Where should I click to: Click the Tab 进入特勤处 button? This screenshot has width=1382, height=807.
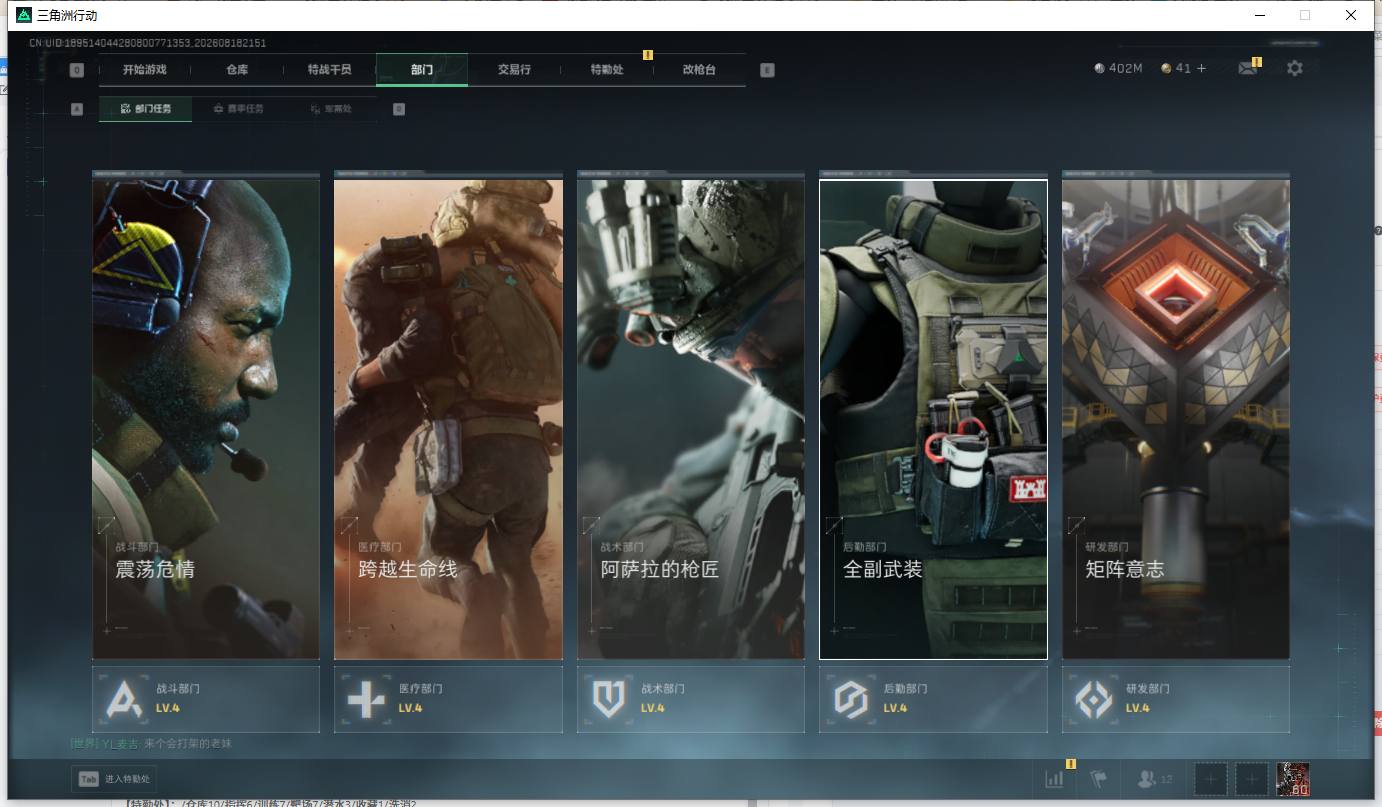point(114,779)
